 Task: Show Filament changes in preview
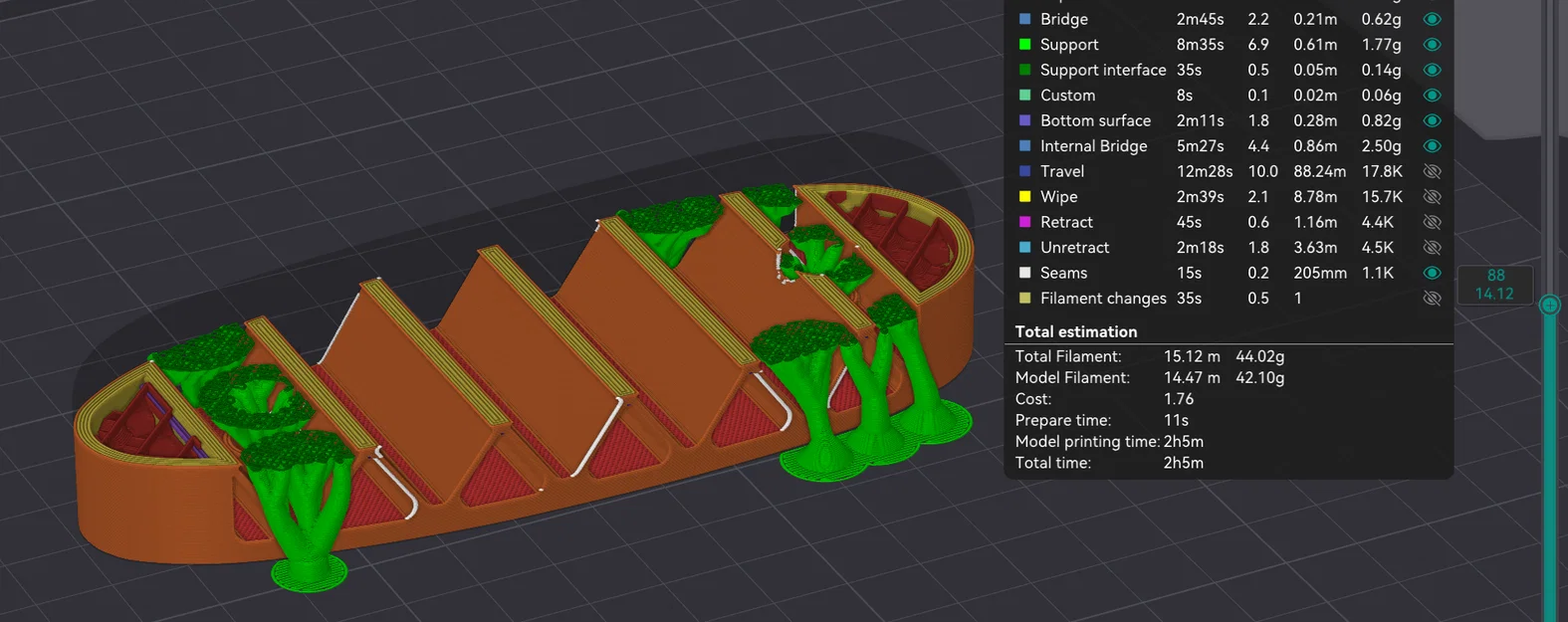1432,299
